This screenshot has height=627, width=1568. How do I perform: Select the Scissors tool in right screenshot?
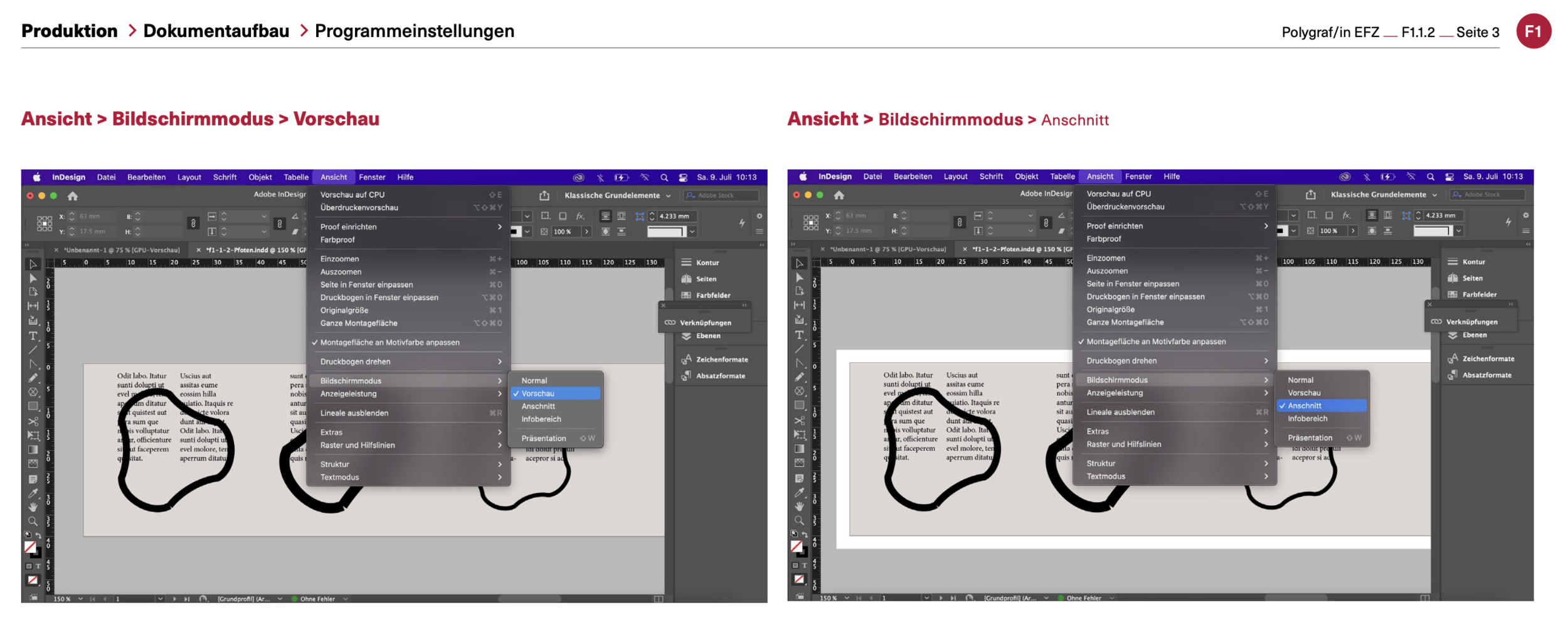pos(799,421)
